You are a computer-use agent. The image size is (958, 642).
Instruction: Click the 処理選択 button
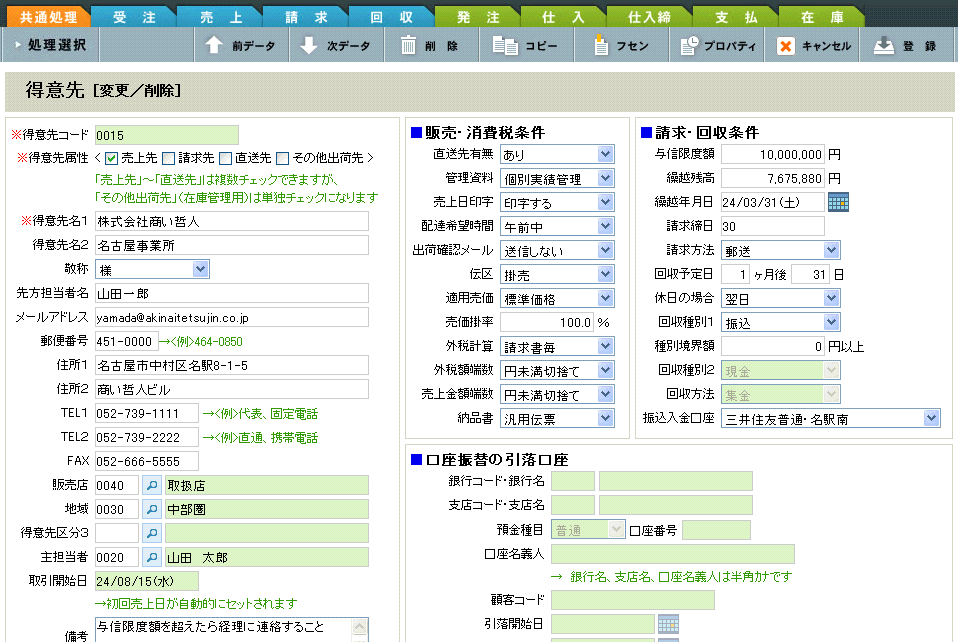51,45
